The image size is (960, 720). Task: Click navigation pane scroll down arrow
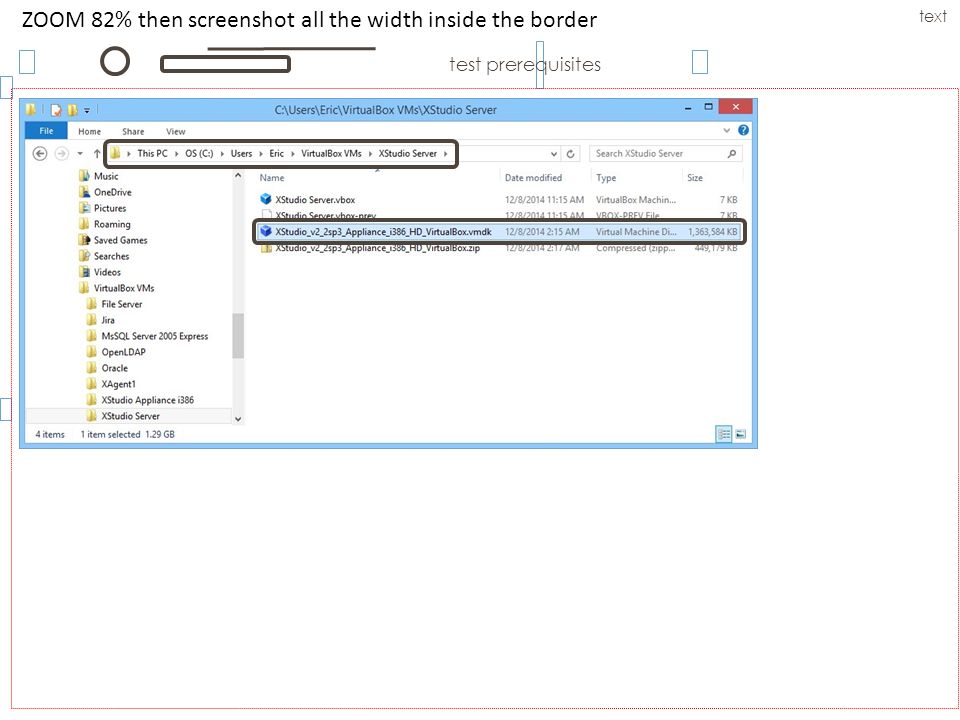(238, 419)
